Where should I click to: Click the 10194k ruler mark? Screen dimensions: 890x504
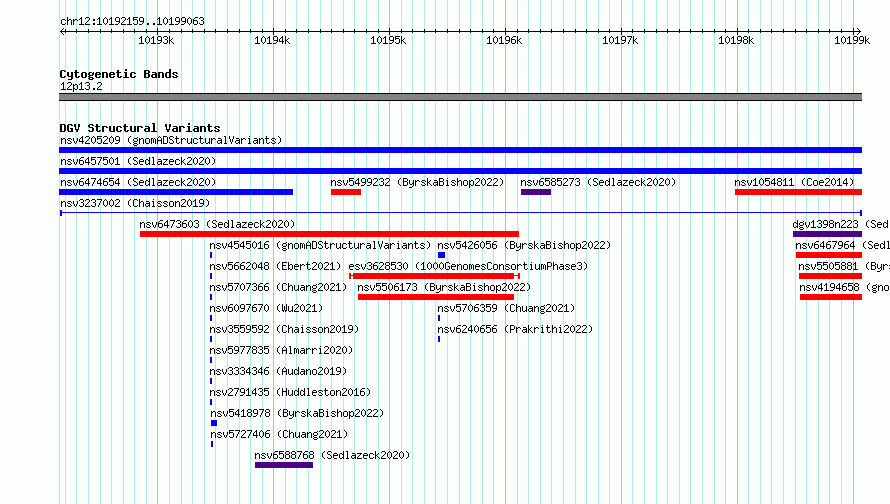coord(272,40)
